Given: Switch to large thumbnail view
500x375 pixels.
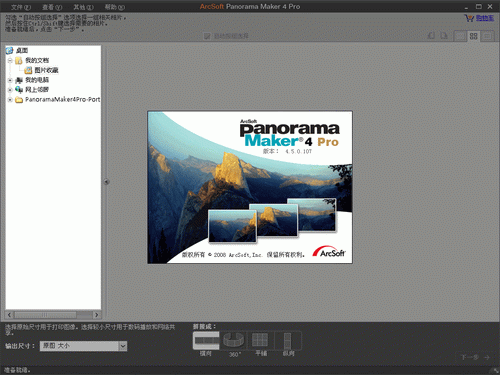Looking at the screenshot, I should (460, 36).
